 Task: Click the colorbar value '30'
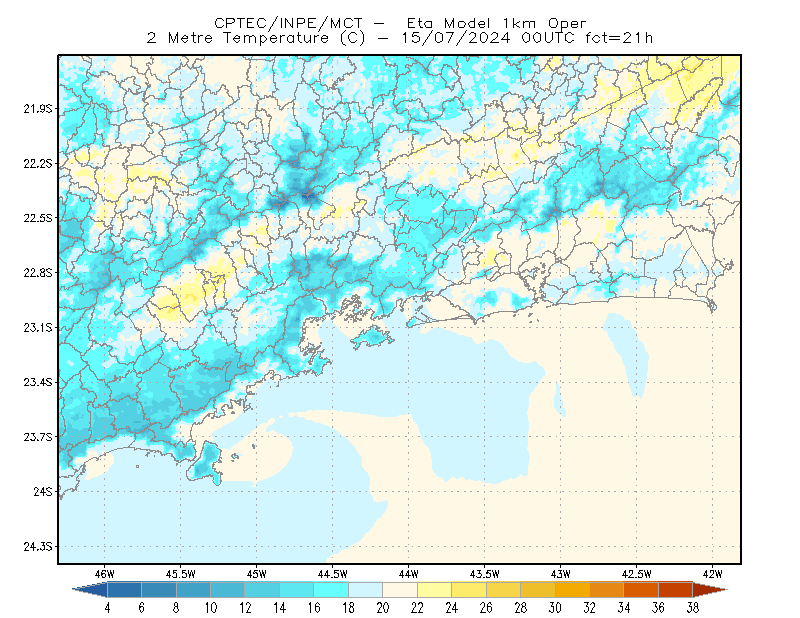[x=555, y=608]
